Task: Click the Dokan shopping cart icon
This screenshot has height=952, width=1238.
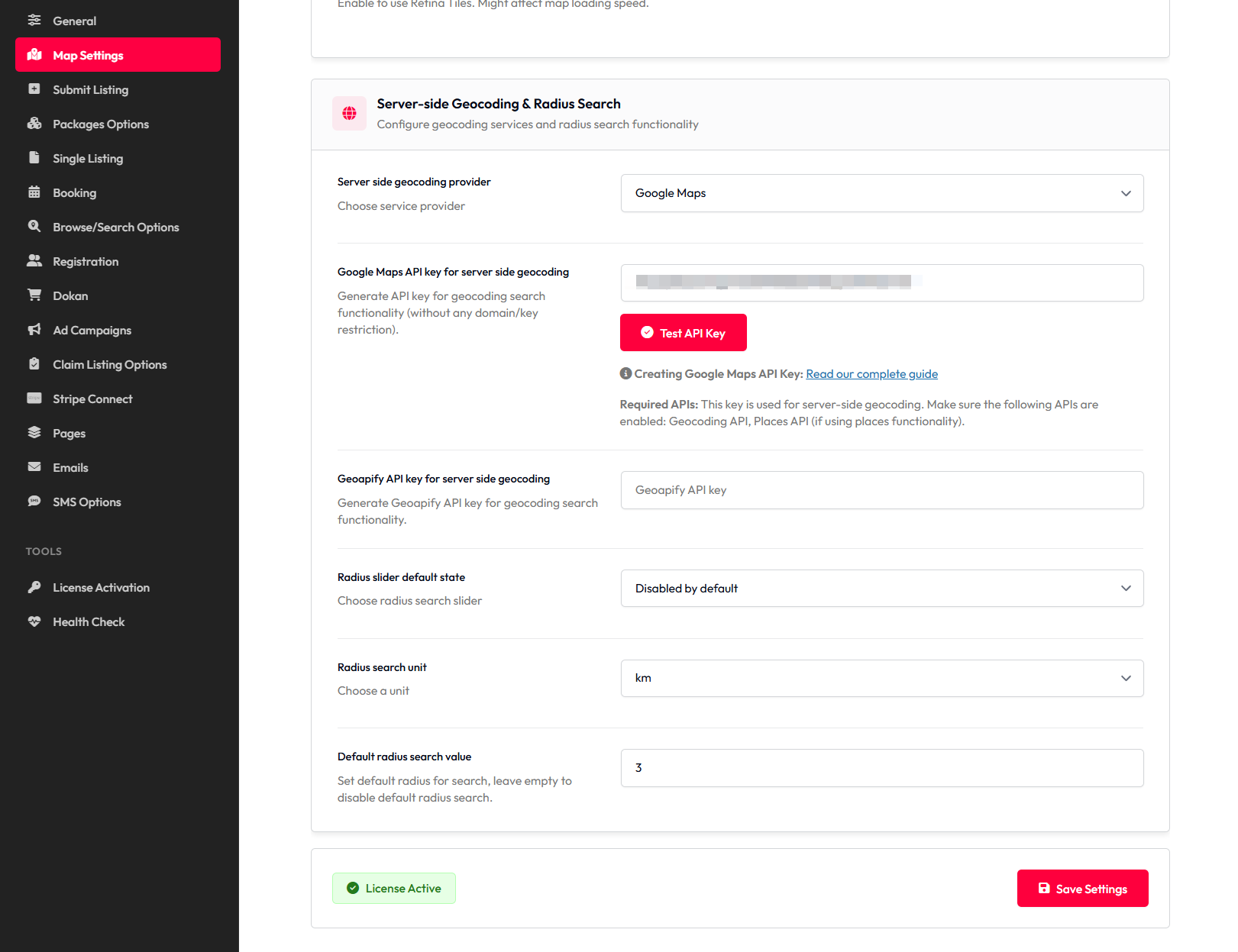Action: click(34, 295)
